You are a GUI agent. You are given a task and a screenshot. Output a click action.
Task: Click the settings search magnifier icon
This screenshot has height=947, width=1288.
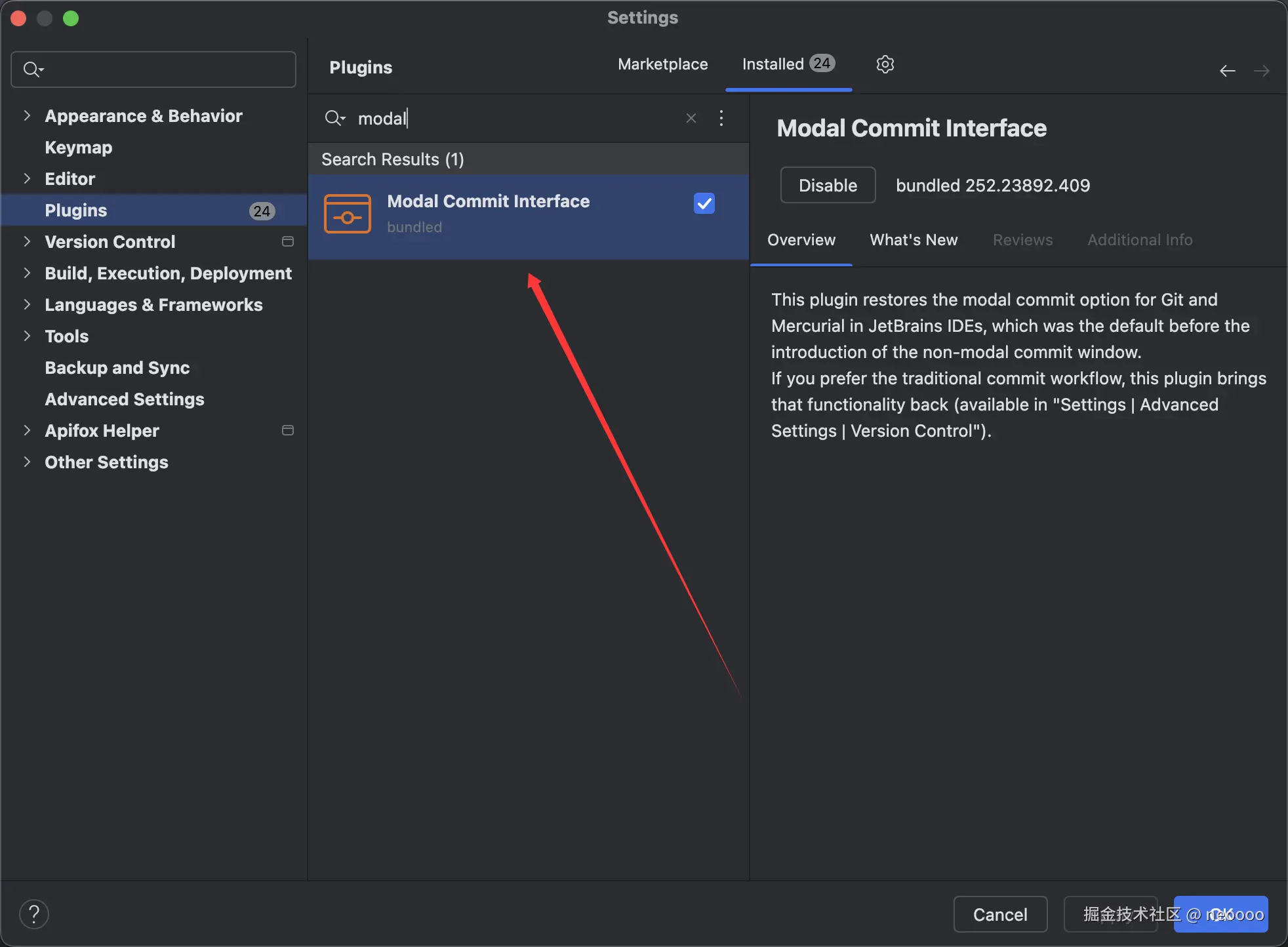pyautogui.click(x=32, y=70)
